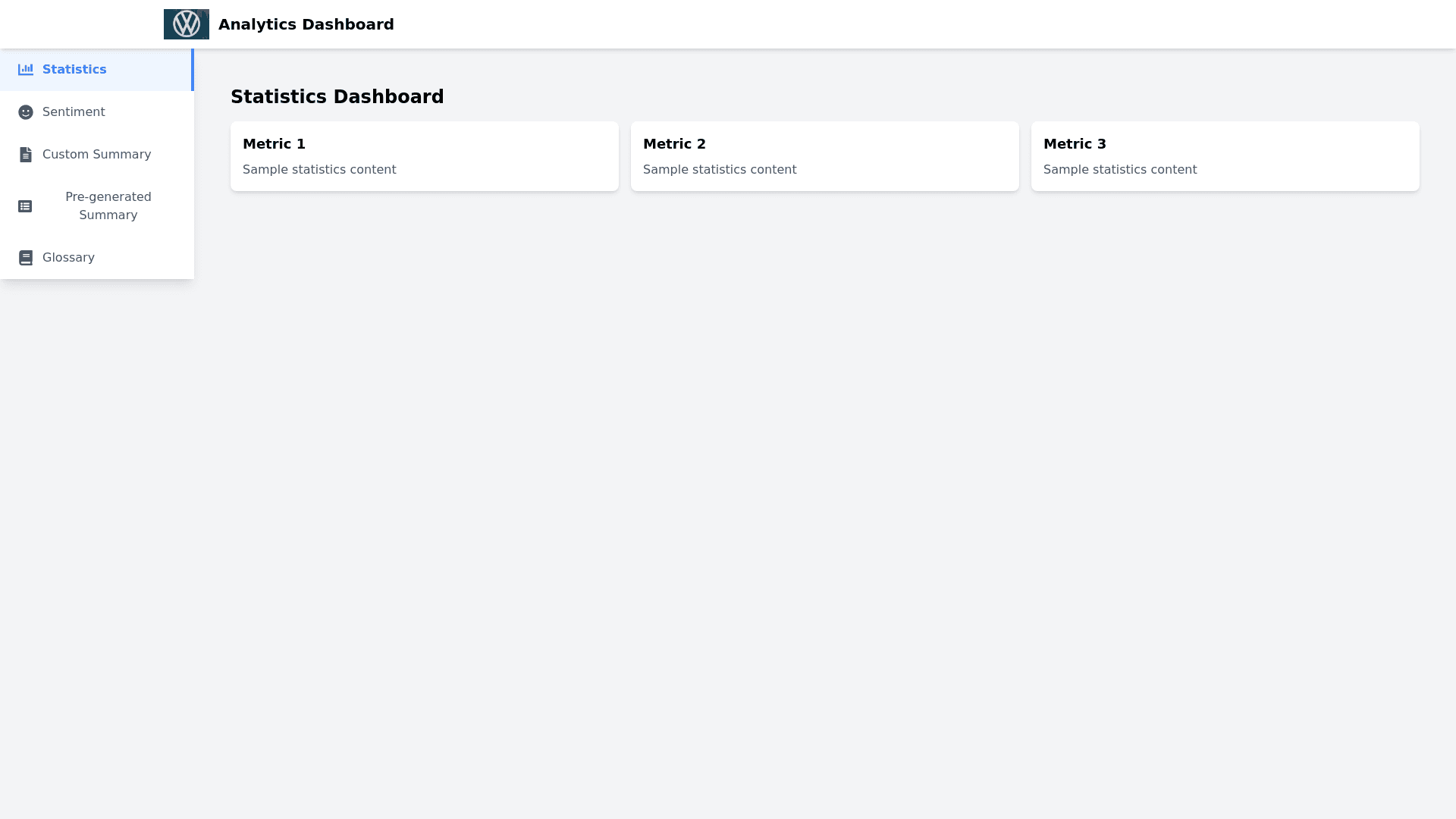
Task: Switch to the Sentiment section
Action: point(74,112)
